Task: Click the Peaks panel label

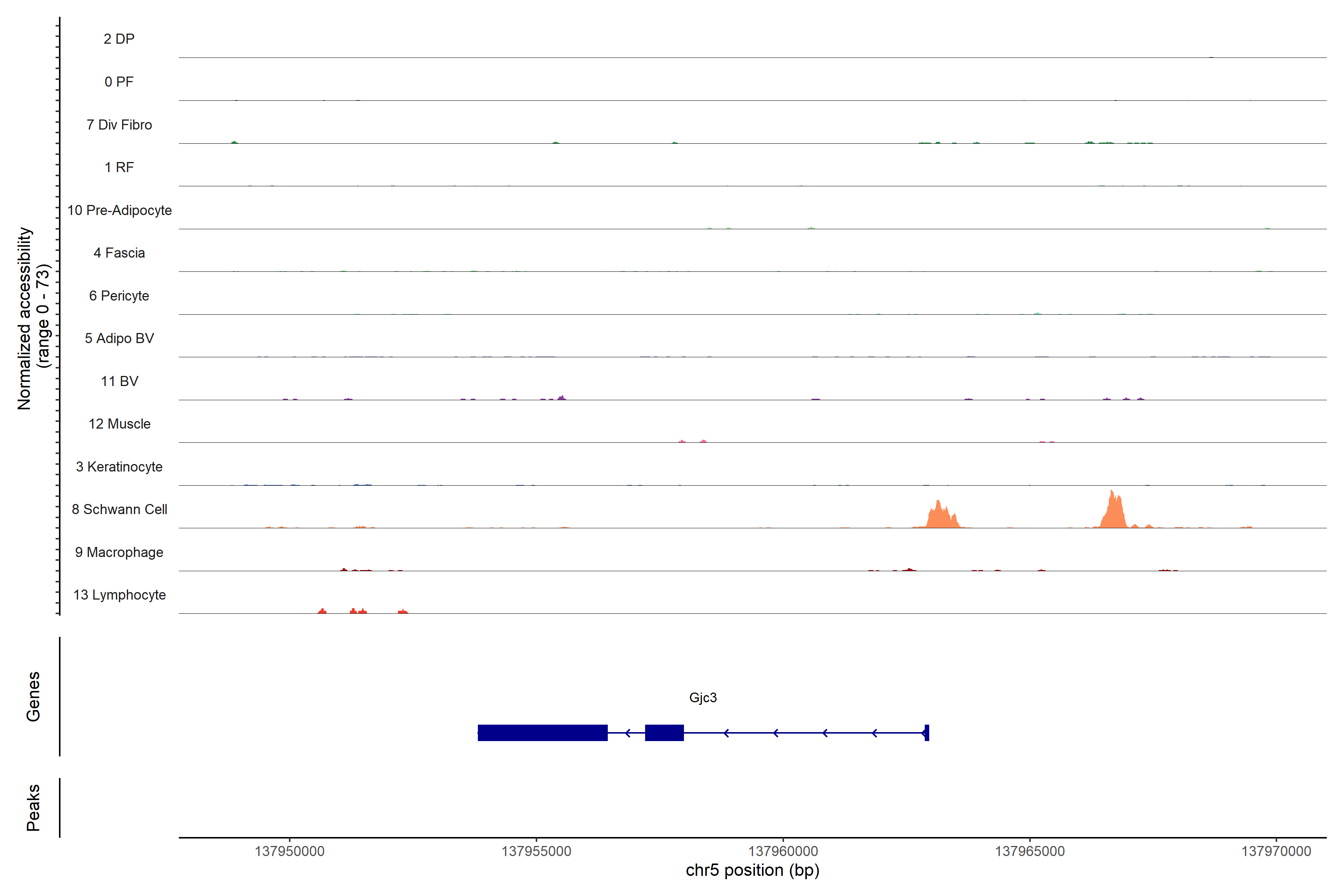Action: (x=33, y=808)
